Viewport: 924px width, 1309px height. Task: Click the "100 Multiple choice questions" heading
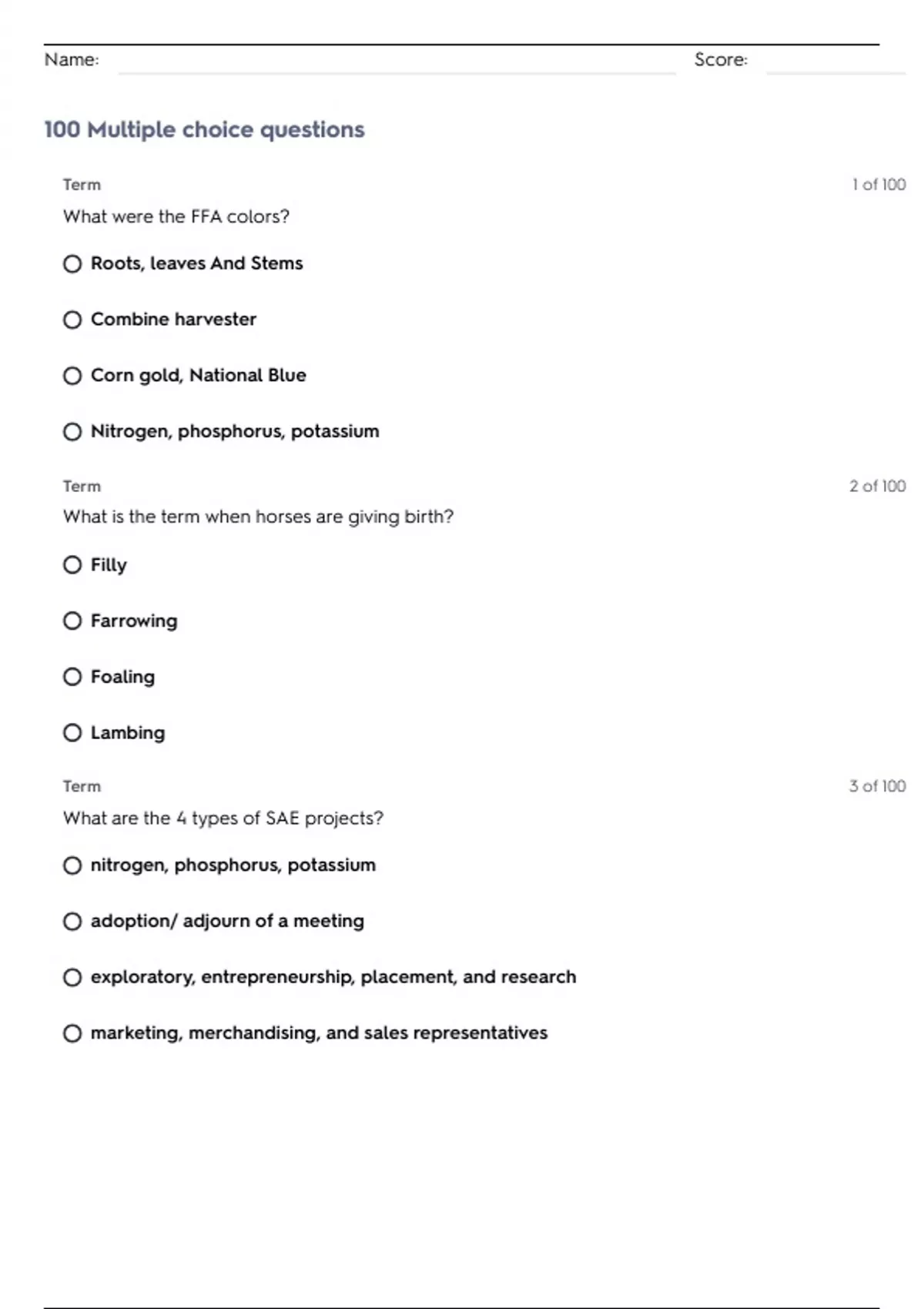coord(204,129)
